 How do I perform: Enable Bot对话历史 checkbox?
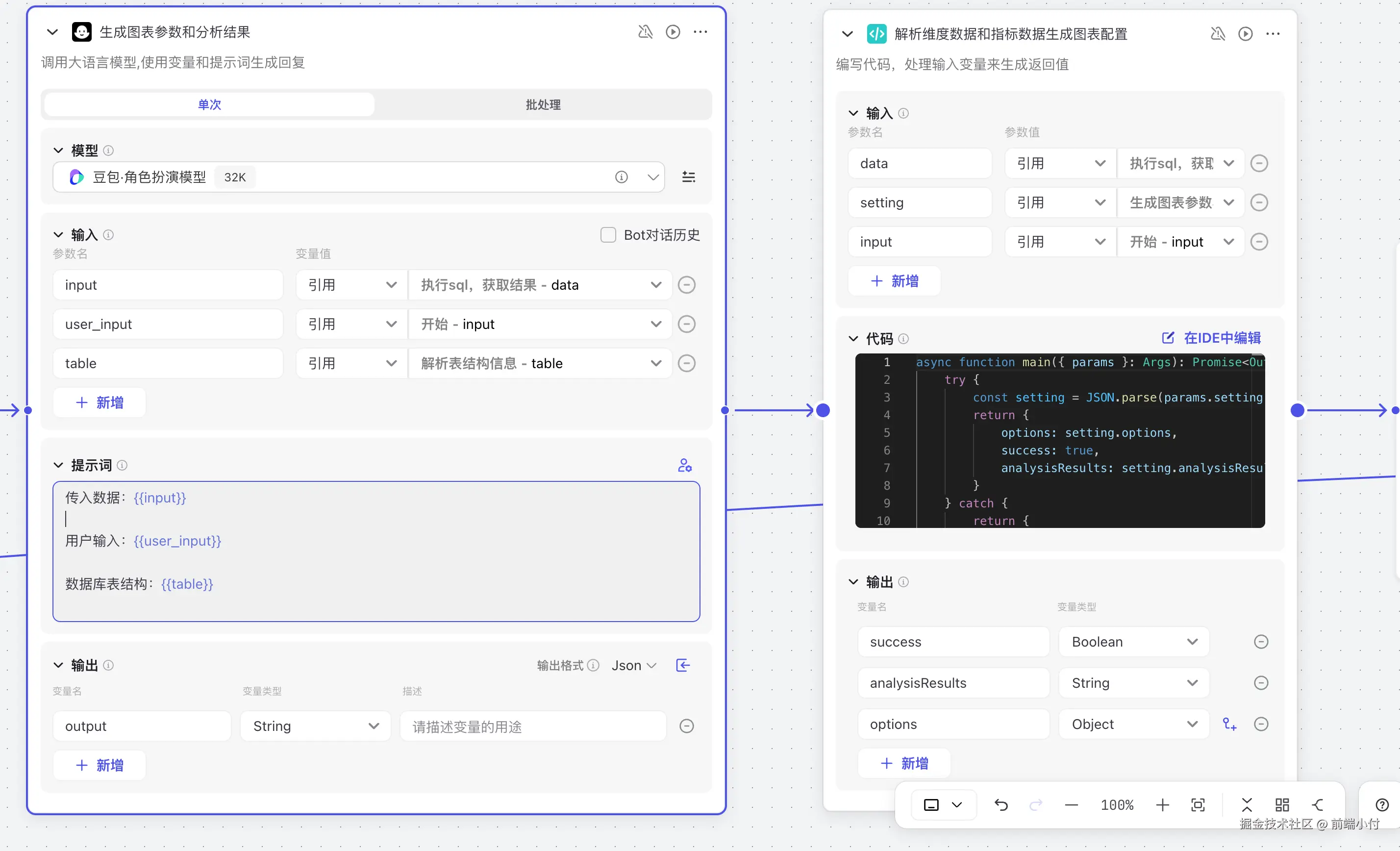click(608, 235)
